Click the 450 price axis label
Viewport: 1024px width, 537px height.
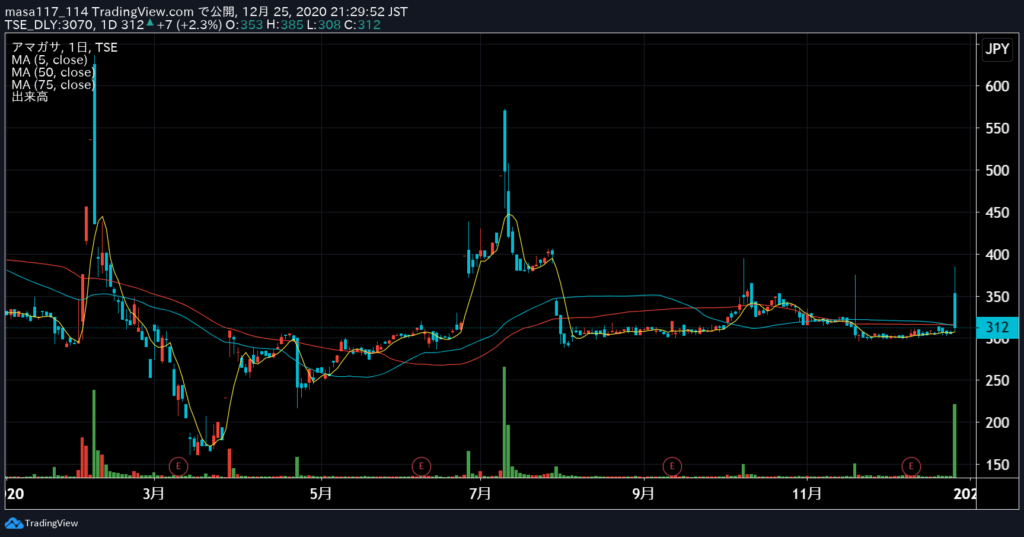997,212
